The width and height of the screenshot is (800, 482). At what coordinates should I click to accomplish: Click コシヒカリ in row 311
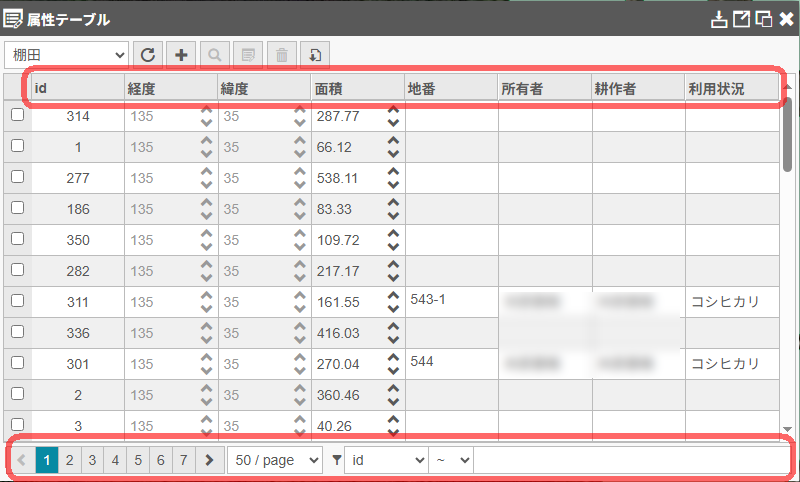pos(725,301)
